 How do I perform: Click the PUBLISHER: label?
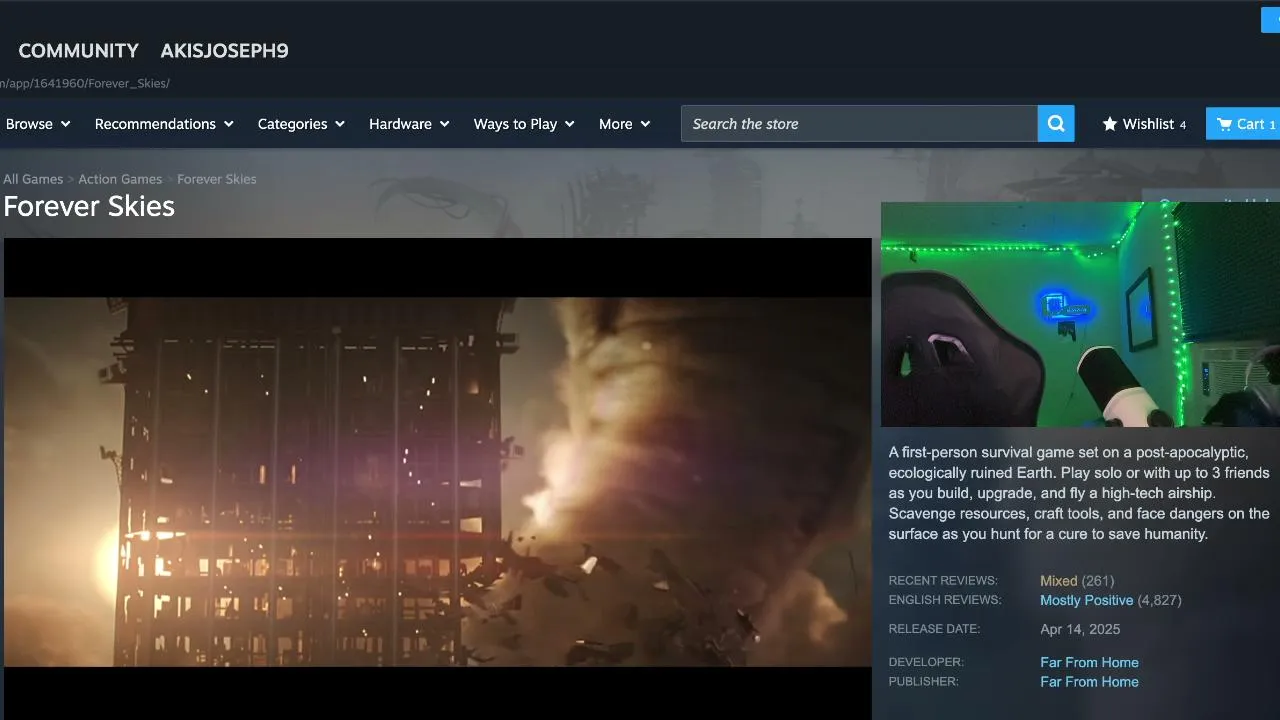[x=923, y=682]
